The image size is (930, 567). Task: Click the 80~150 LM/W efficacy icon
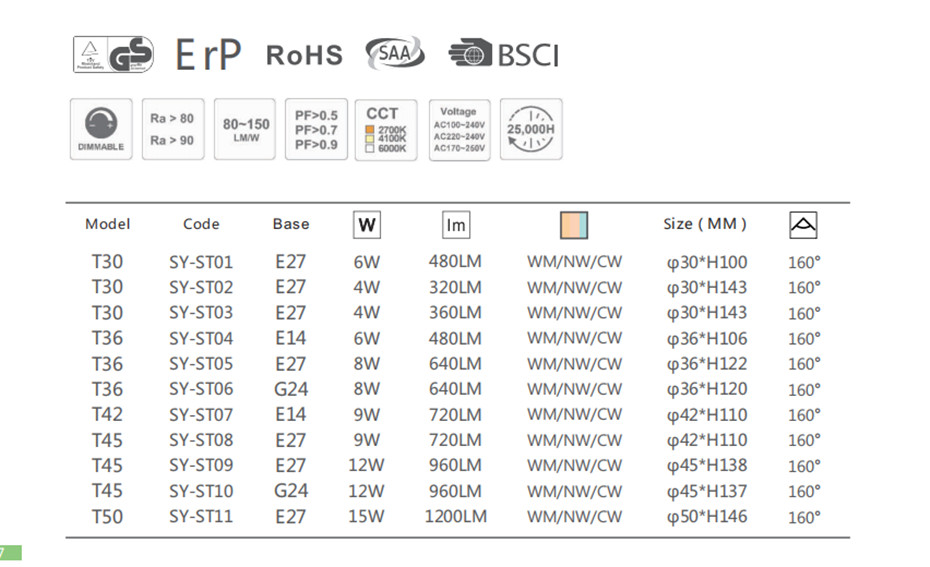245,130
